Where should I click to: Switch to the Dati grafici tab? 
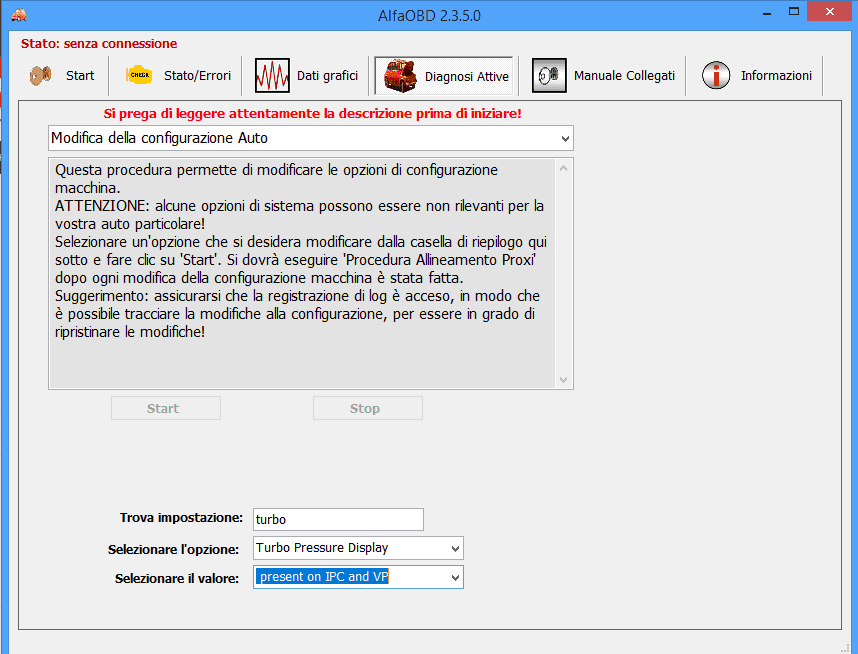[327, 76]
